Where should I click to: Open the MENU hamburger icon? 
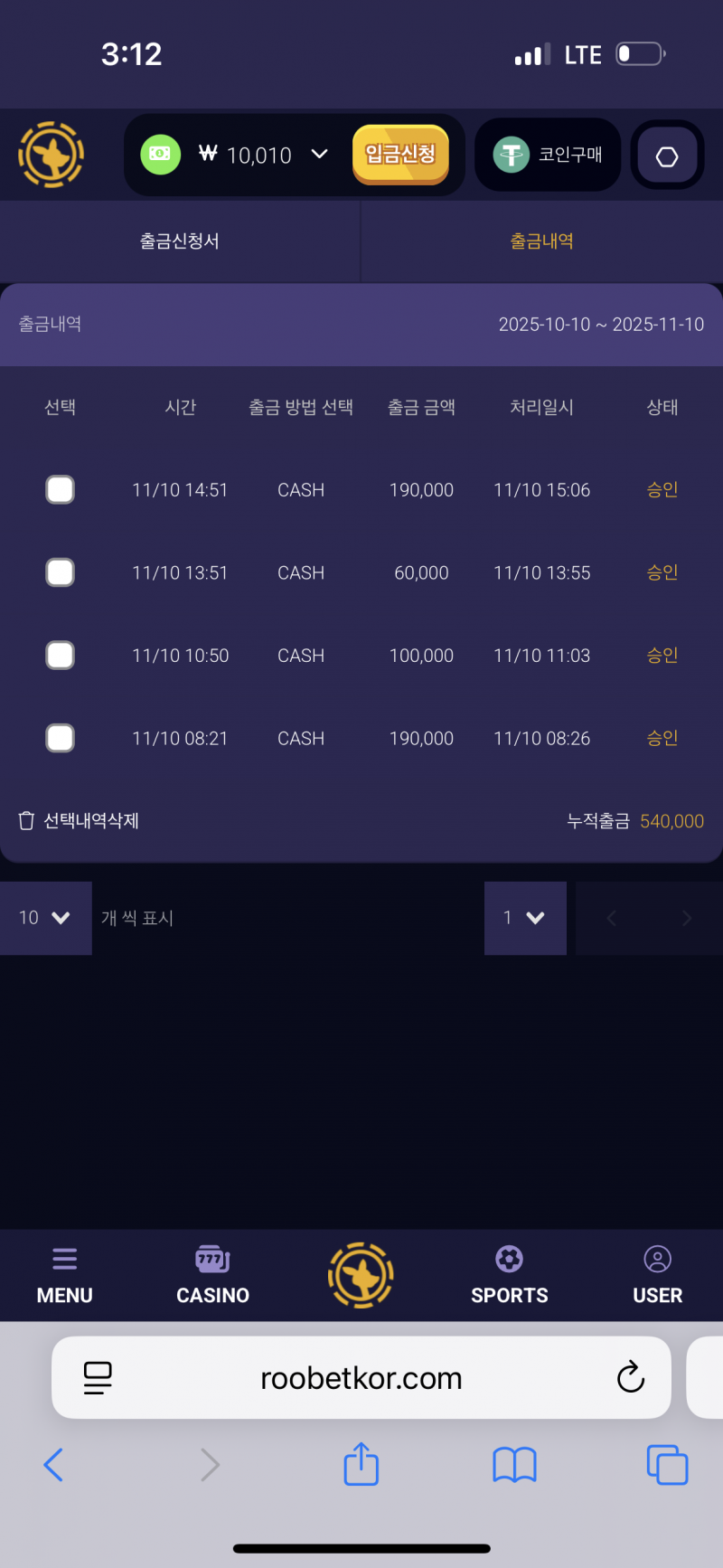point(64,1259)
